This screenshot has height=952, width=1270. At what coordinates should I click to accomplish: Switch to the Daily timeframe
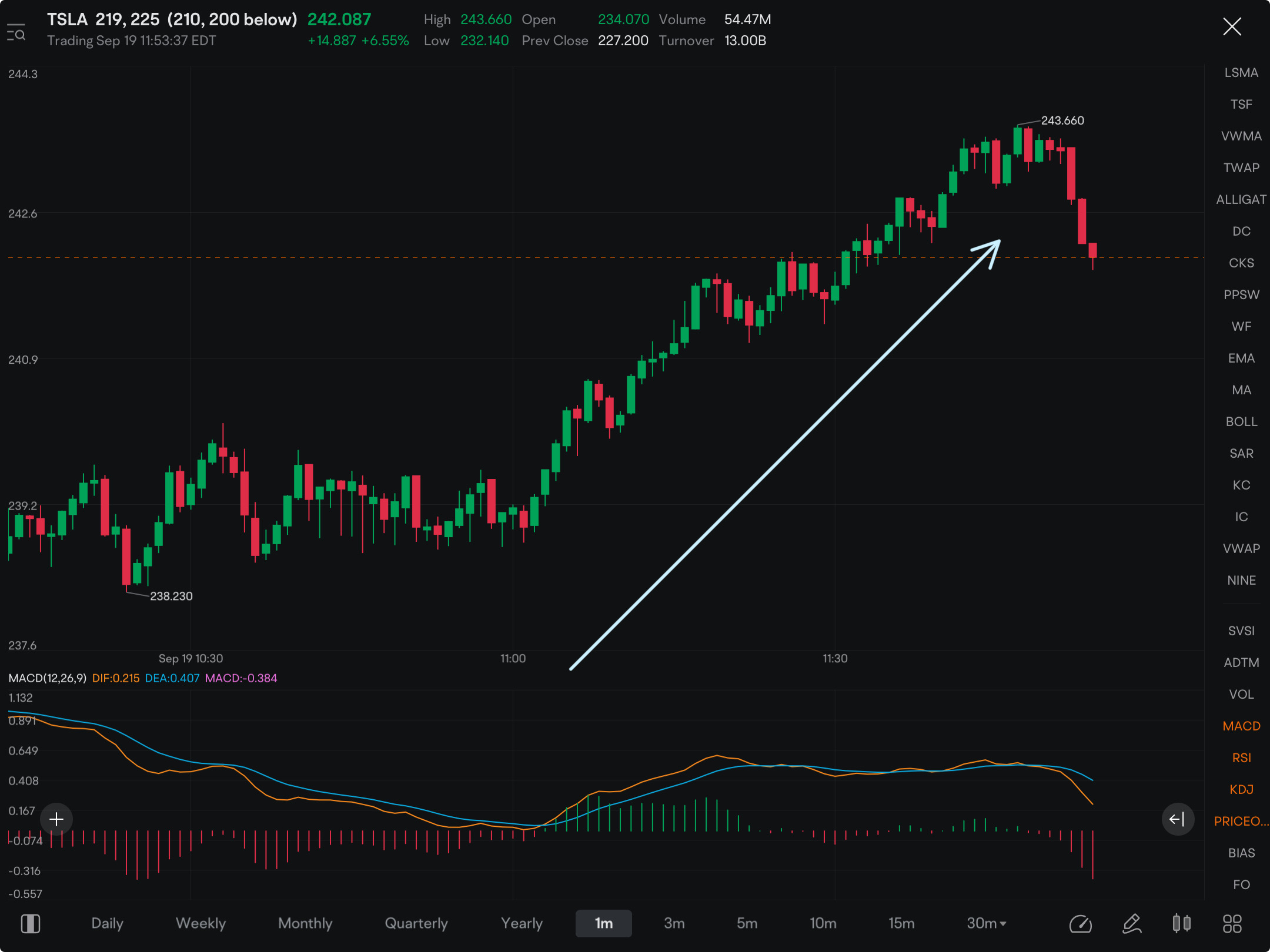[x=107, y=923]
